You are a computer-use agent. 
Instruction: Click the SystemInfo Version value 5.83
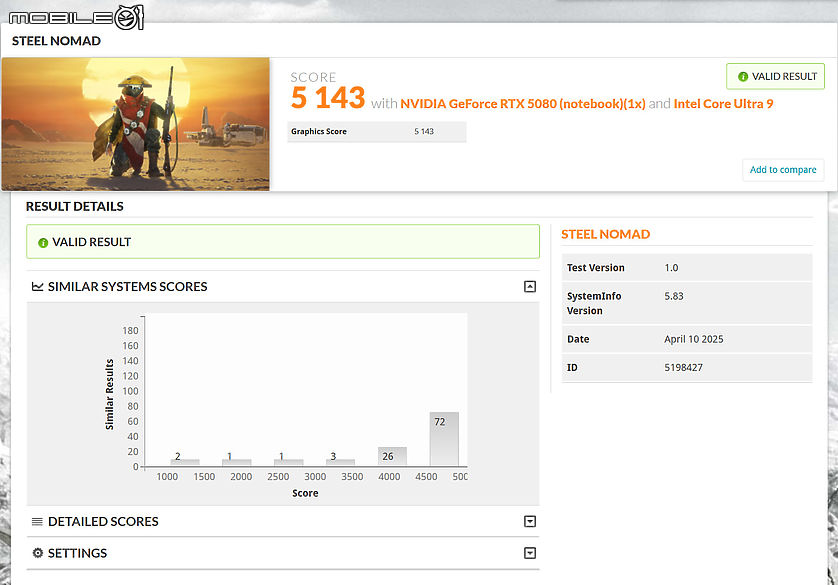point(674,296)
